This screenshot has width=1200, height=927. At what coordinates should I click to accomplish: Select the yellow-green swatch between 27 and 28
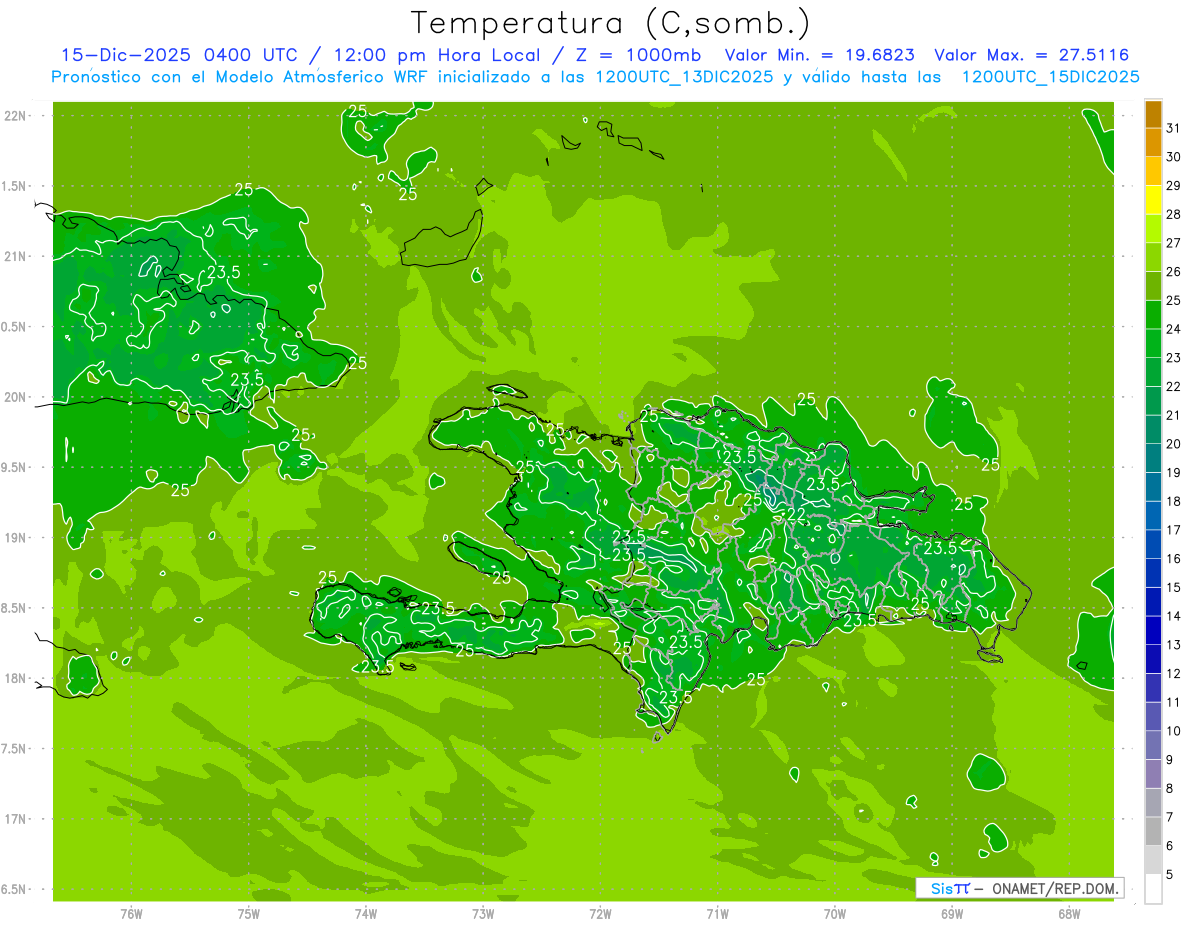1154,228
